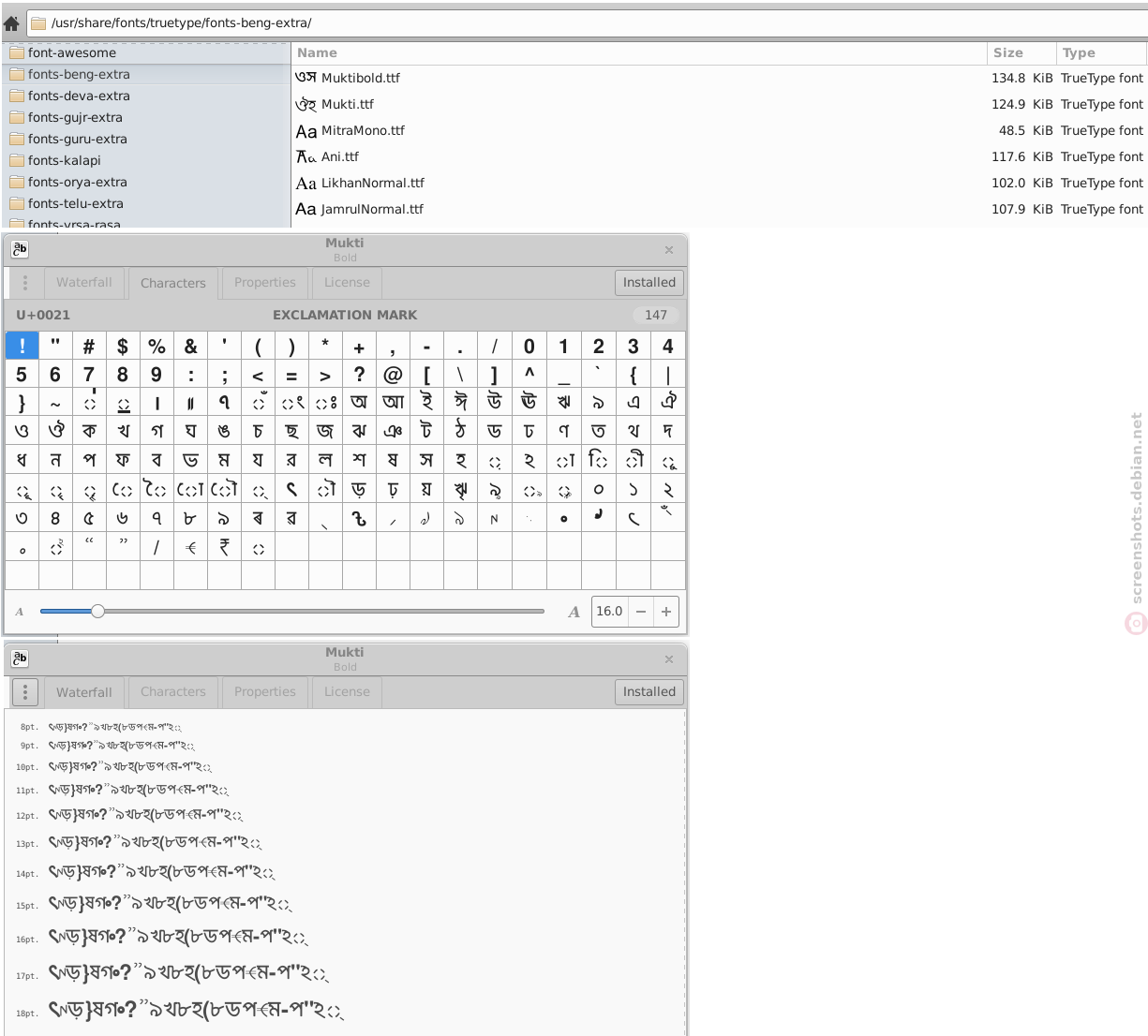This screenshot has height=1036, width=1148.
Task: Select the % glyph cell
Action: (157, 346)
